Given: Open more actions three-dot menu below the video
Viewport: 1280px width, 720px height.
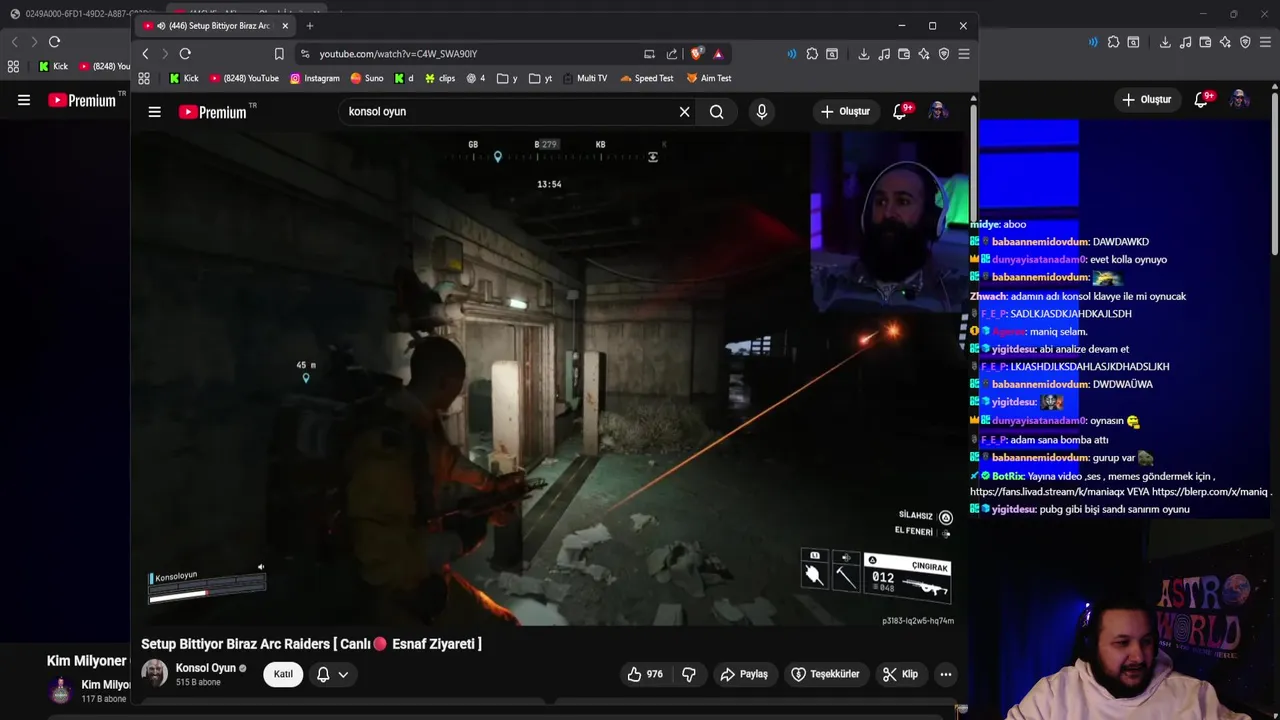Looking at the screenshot, I should click(x=945, y=674).
